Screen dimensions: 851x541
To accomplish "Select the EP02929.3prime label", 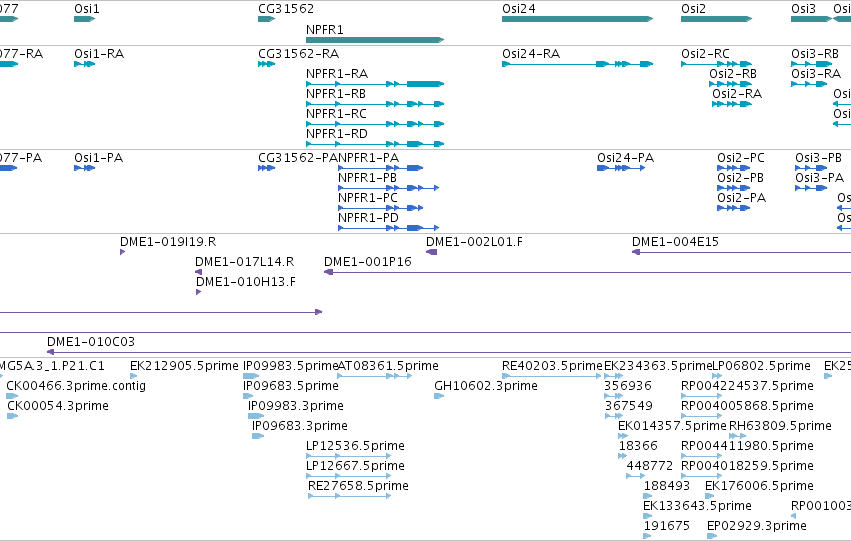I will (x=757, y=527).
